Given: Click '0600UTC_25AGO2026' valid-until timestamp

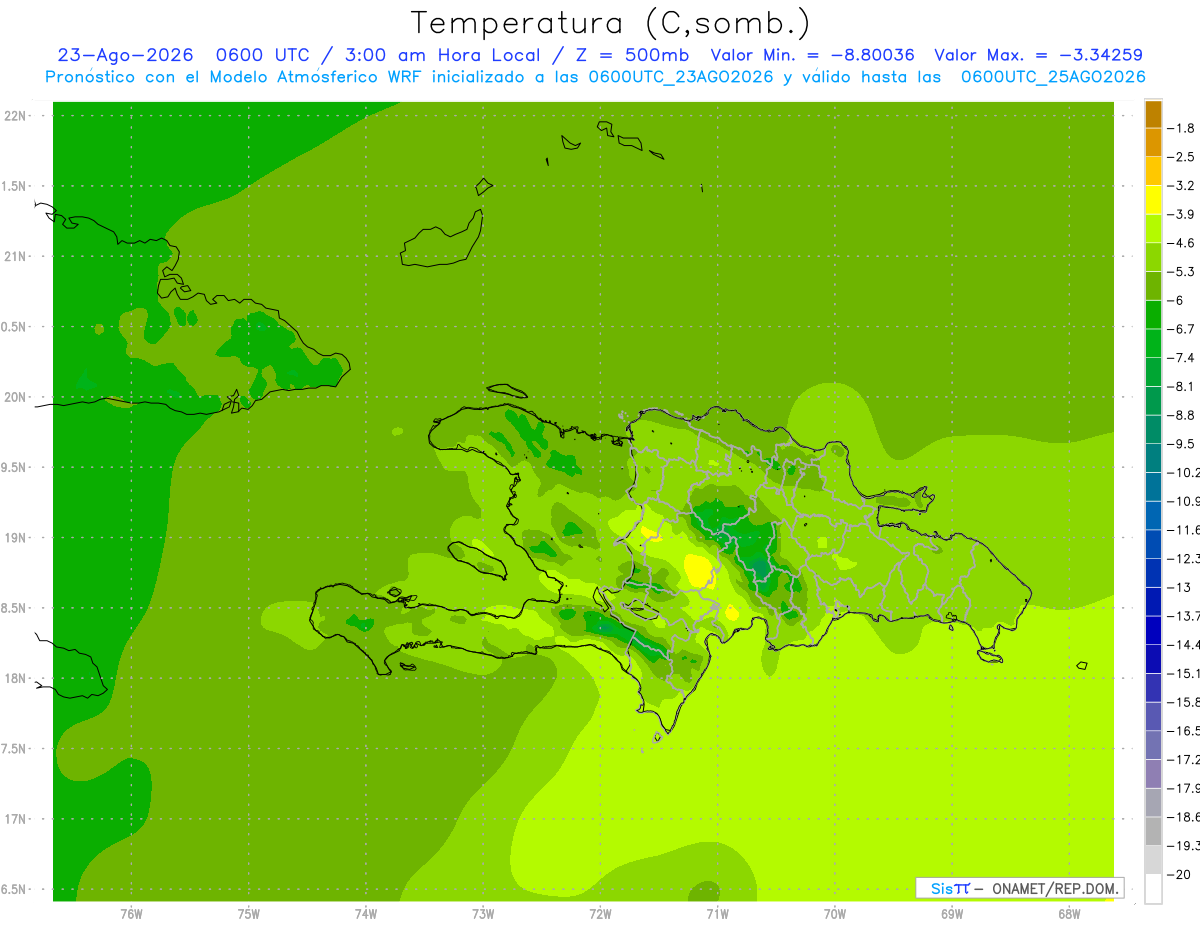Looking at the screenshot, I should [1053, 77].
